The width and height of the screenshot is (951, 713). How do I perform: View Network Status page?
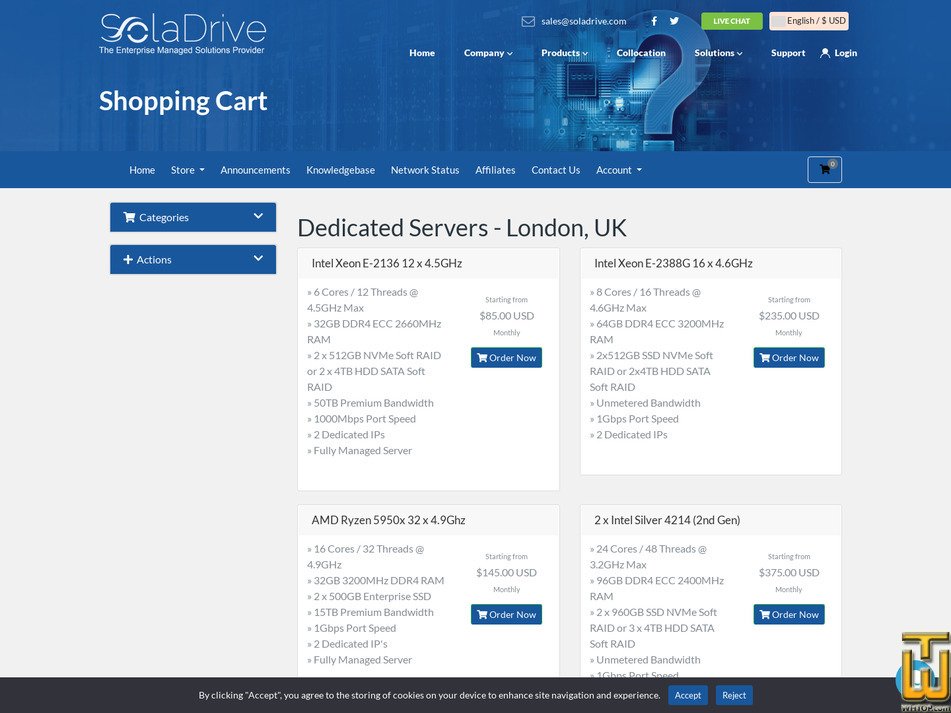[425, 170]
